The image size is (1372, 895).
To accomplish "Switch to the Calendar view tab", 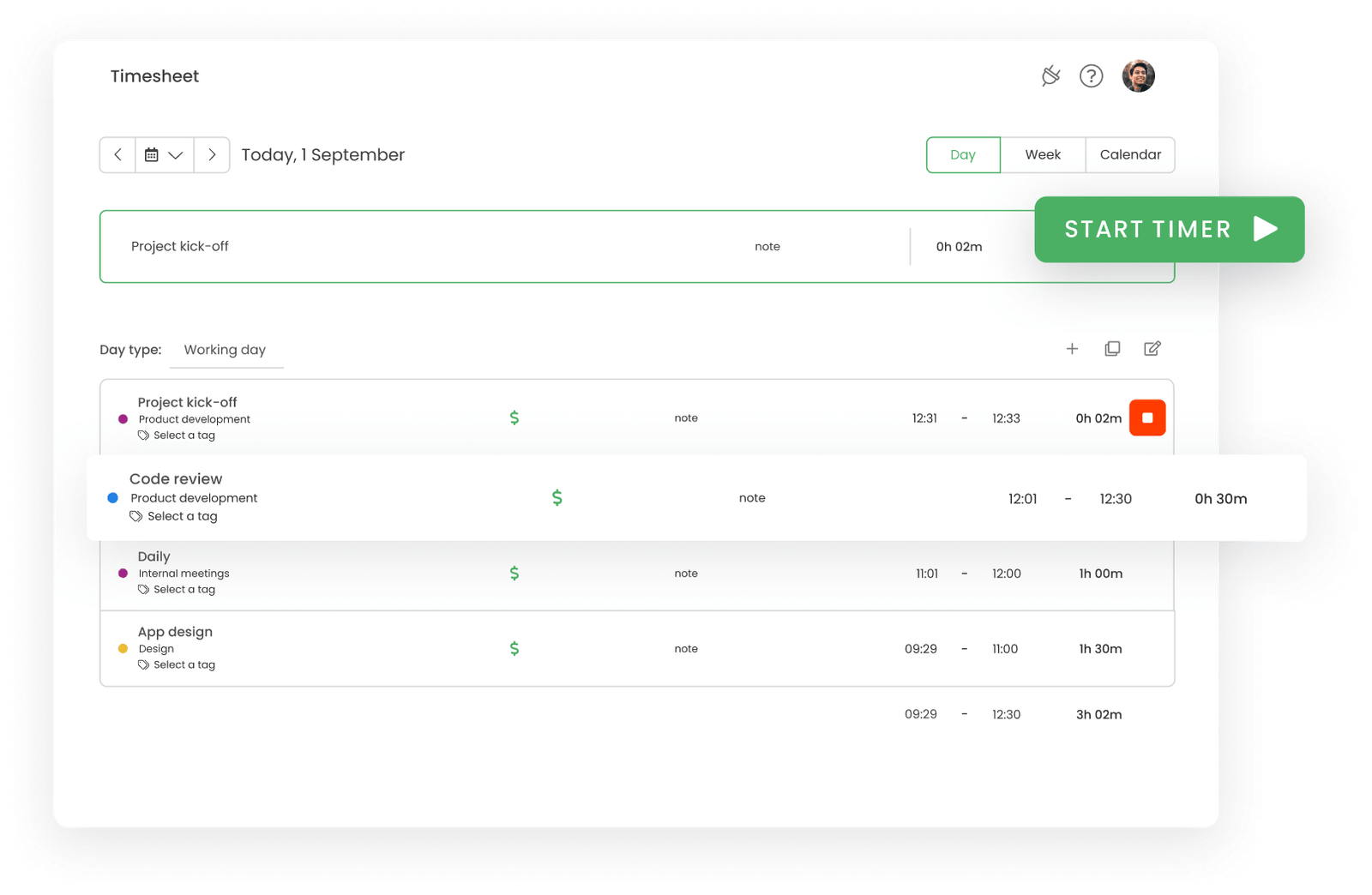I will (1129, 155).
